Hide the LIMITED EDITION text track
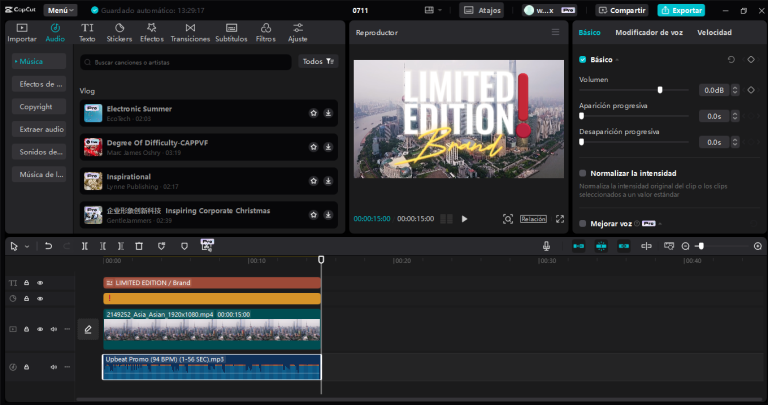 click(40, 283)
